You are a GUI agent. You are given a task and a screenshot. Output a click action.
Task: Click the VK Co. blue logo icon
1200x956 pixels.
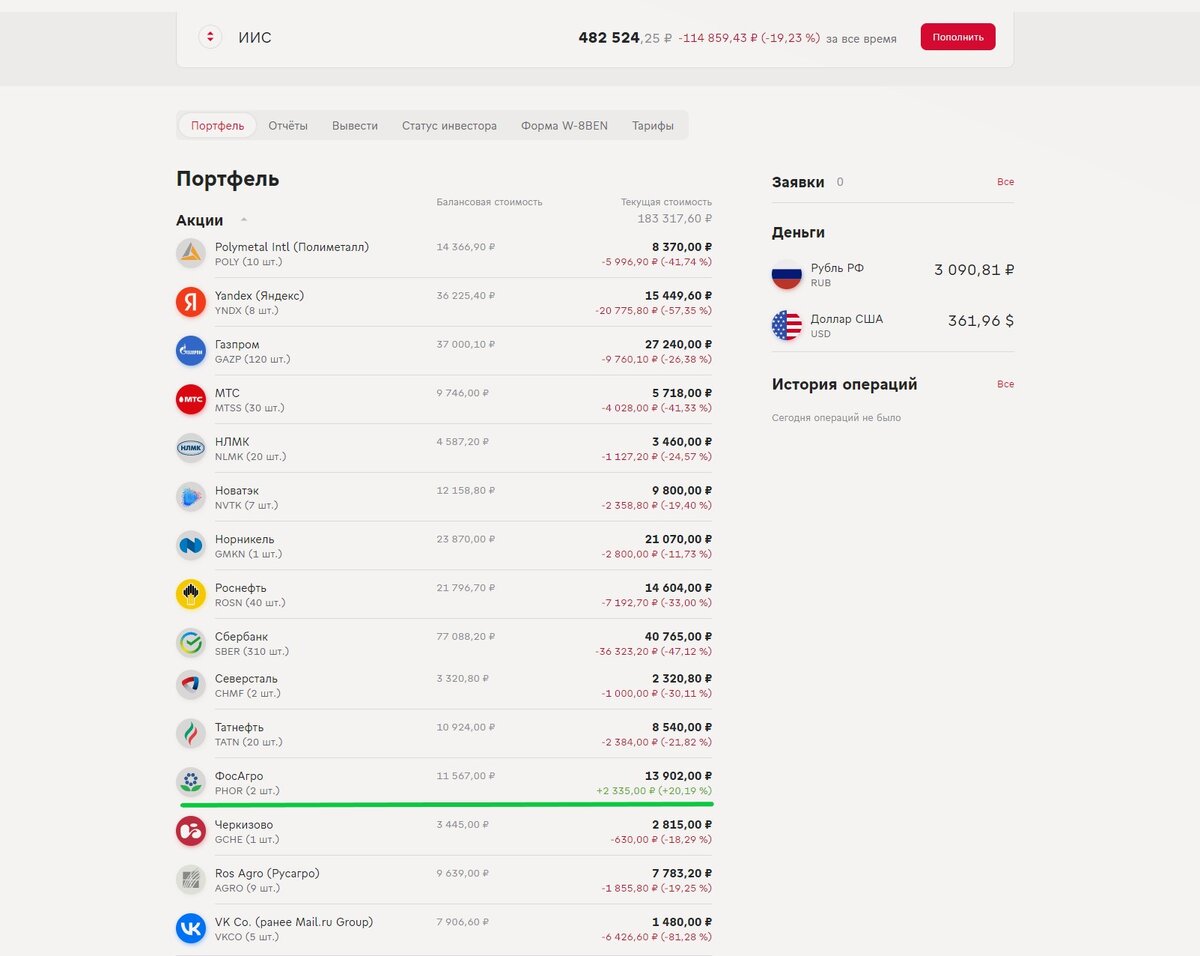(191, 928)
